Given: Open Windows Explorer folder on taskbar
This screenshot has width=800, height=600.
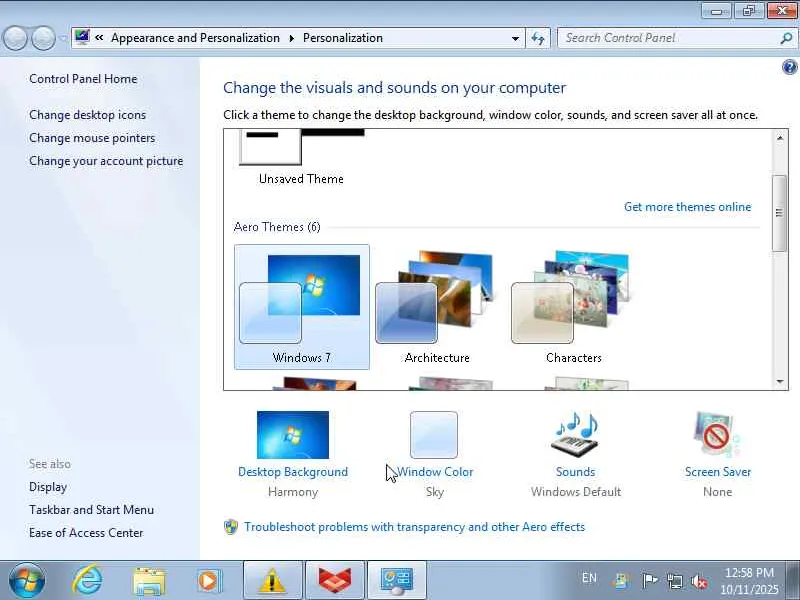Looking at the screenshot, I should pos(149,581).
